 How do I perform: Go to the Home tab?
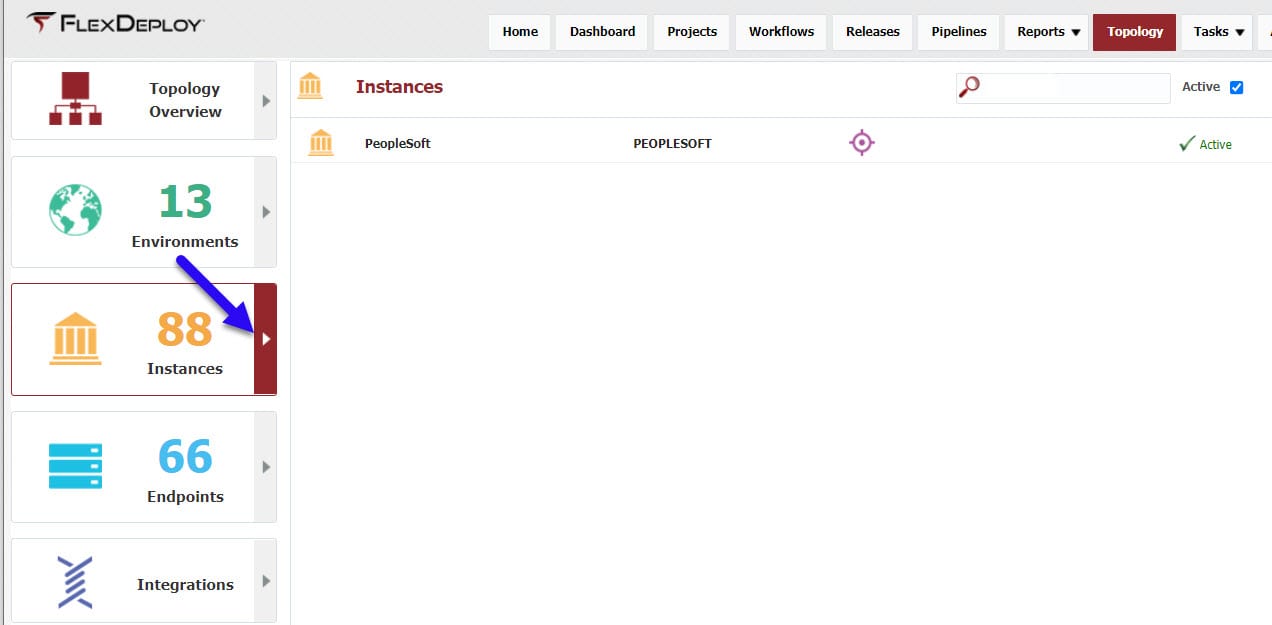click(x=520, y=32)
